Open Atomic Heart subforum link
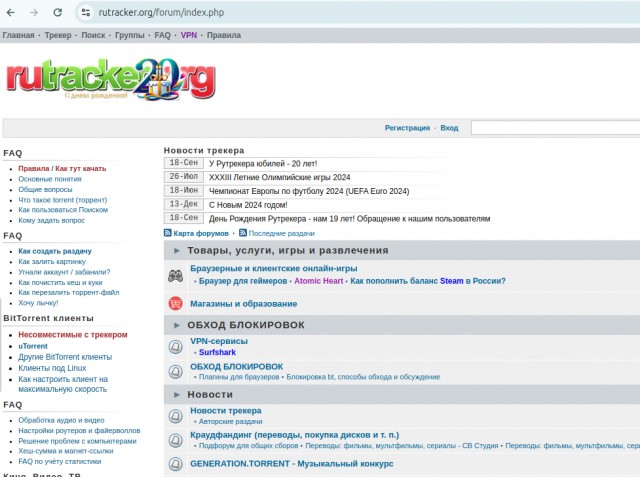Image resolution: width=640 pixels, height=477 pixels. pos(318,281)
